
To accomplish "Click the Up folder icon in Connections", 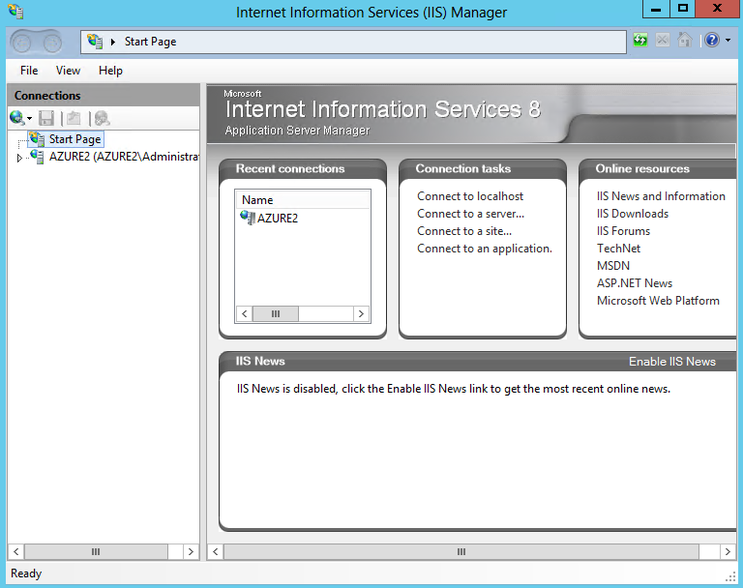I will [x=74, y=118].
